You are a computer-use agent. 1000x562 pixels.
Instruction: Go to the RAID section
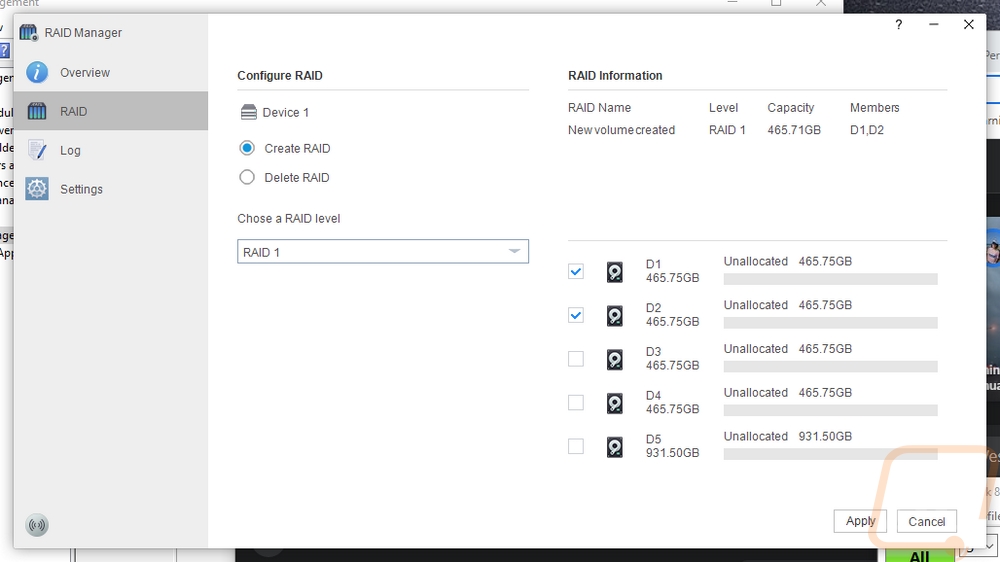tap(111, 111)
